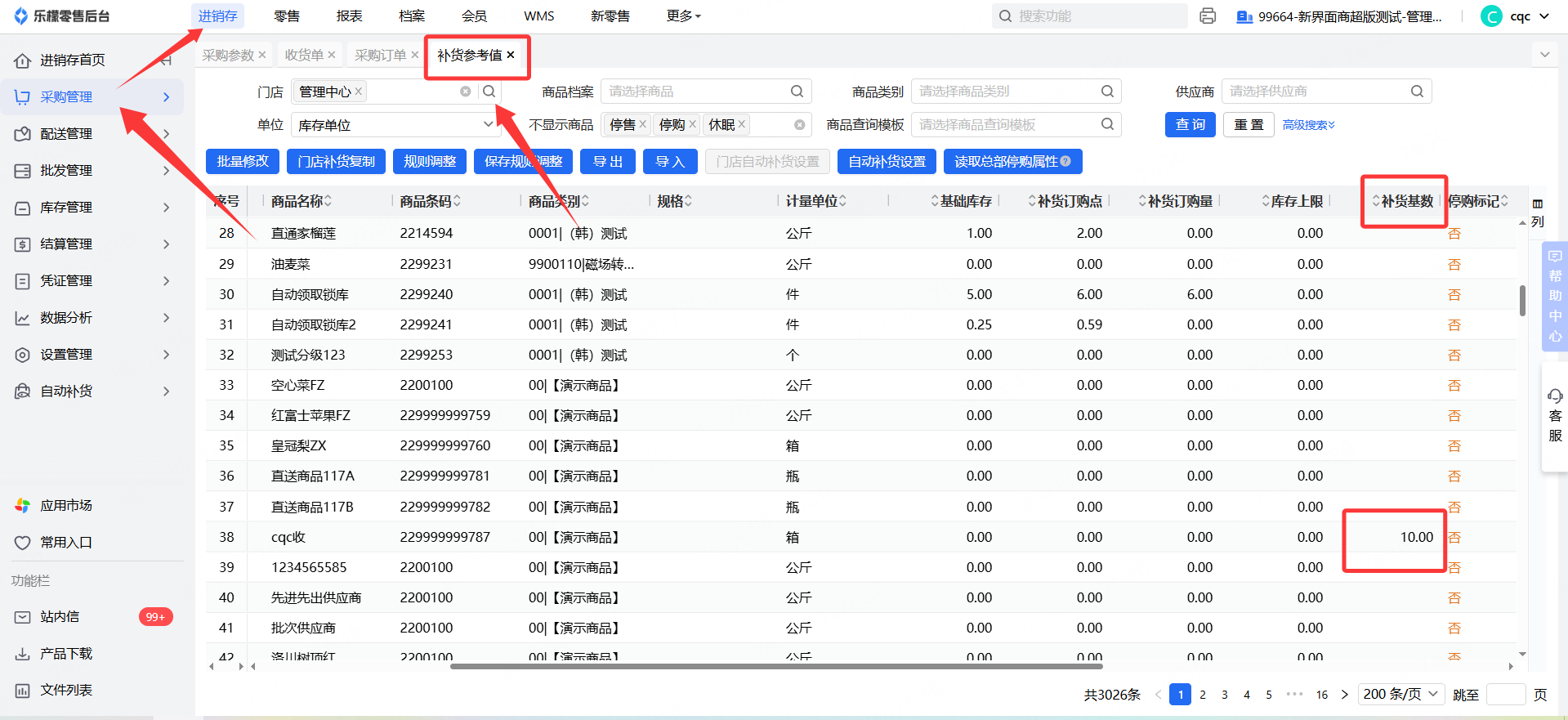
Task: Remove the 停售 filter tag
Action: click(x=643, y=124)
